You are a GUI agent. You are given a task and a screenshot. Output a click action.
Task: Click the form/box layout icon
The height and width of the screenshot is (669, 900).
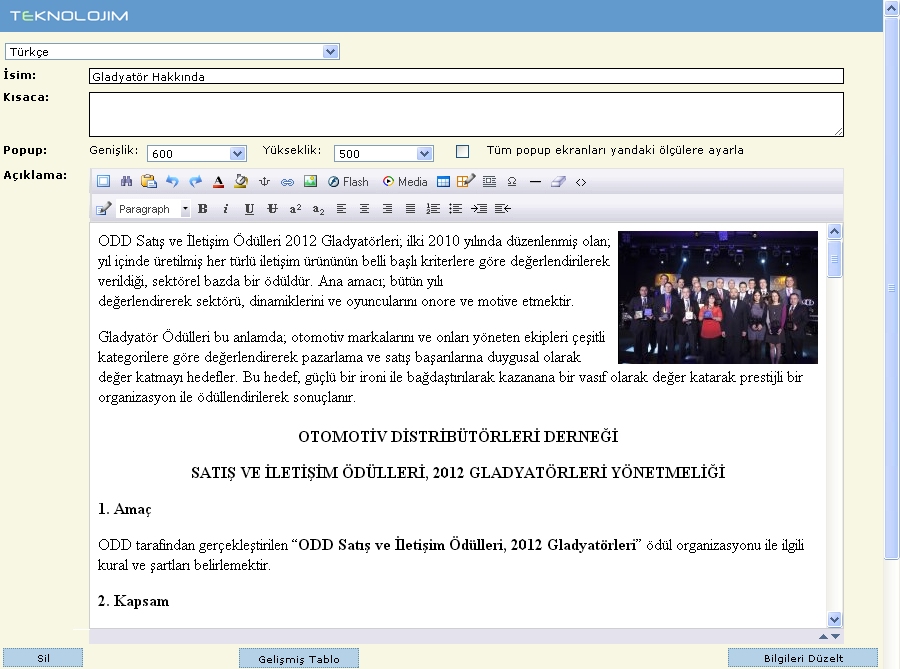click(490, 182)
